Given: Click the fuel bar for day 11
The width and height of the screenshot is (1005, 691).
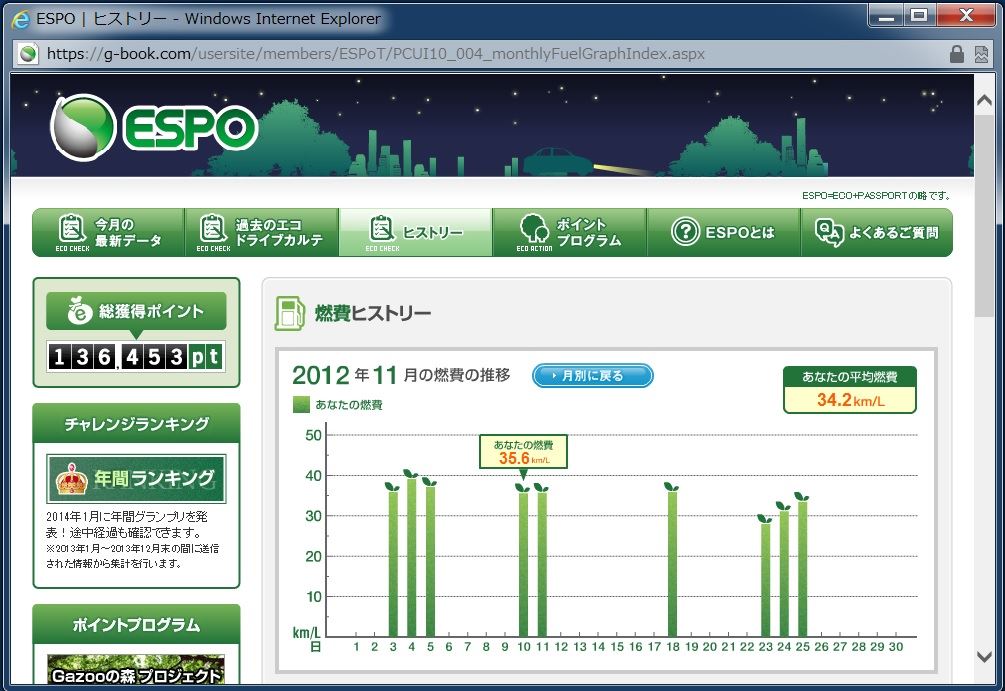Looking at the screenshot, I should pos(542,564).
